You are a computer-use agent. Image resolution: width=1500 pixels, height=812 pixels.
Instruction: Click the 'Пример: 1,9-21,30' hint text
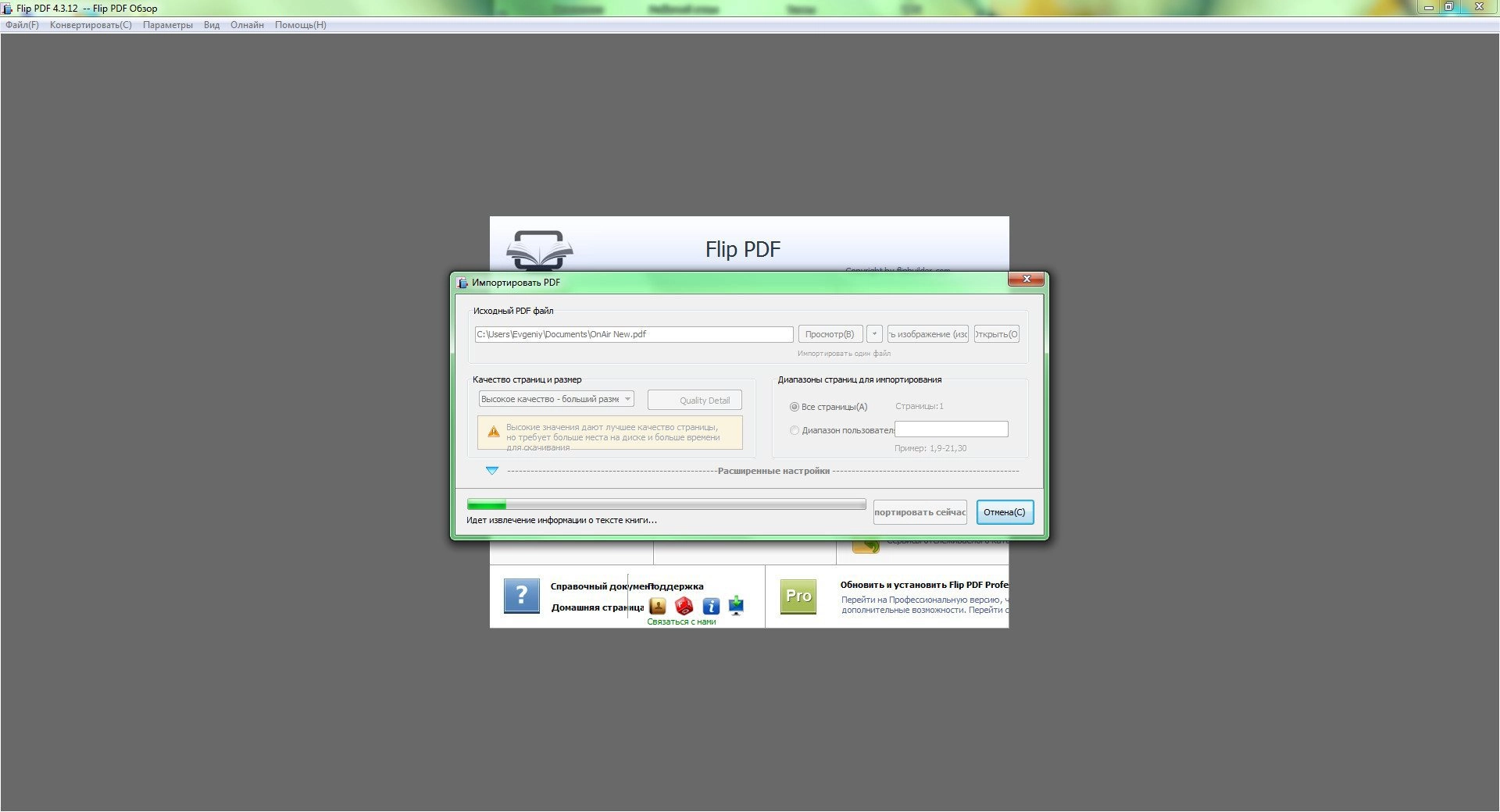(930, 449)
